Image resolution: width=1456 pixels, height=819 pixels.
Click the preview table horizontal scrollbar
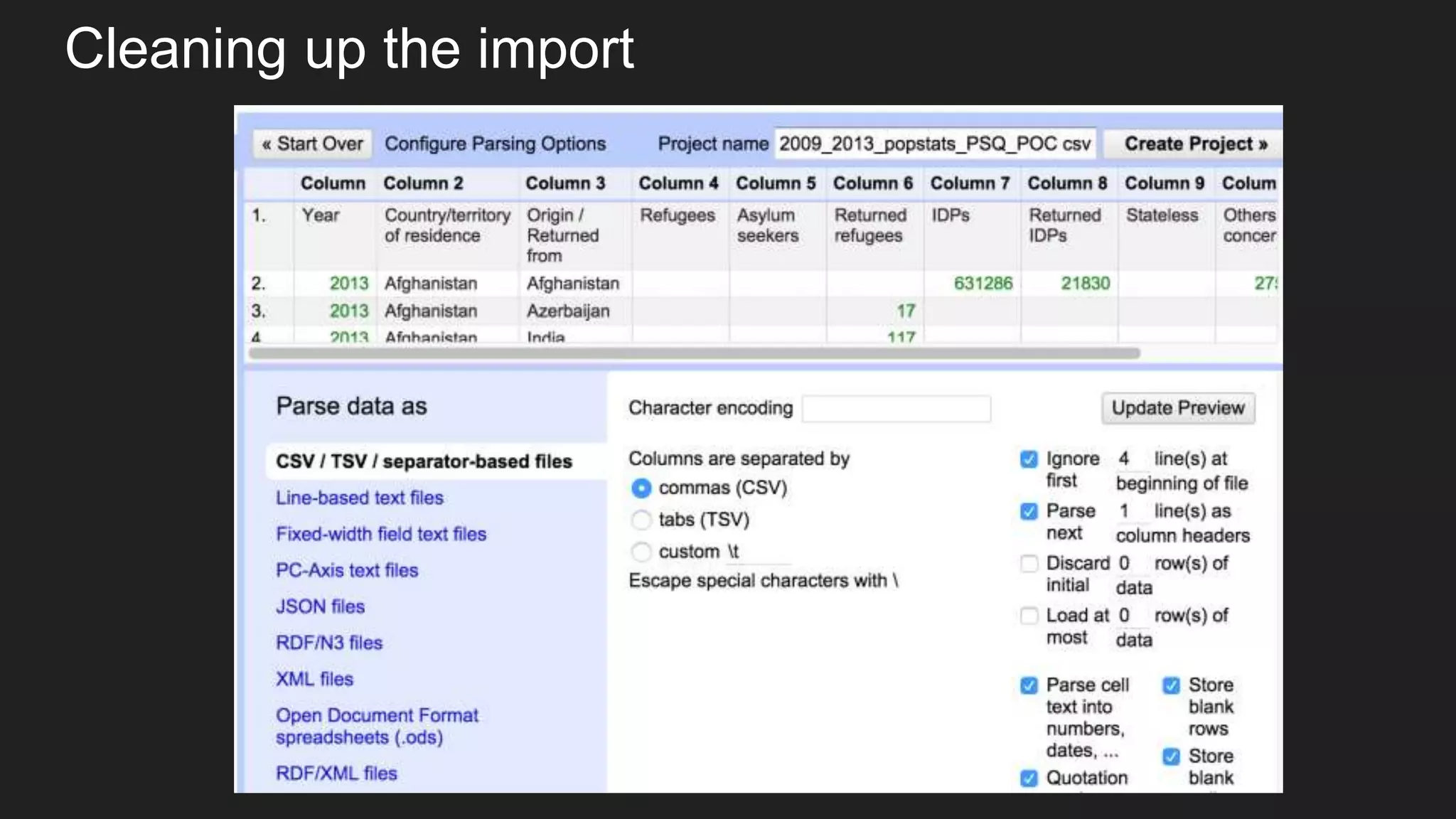pos(693,353)
